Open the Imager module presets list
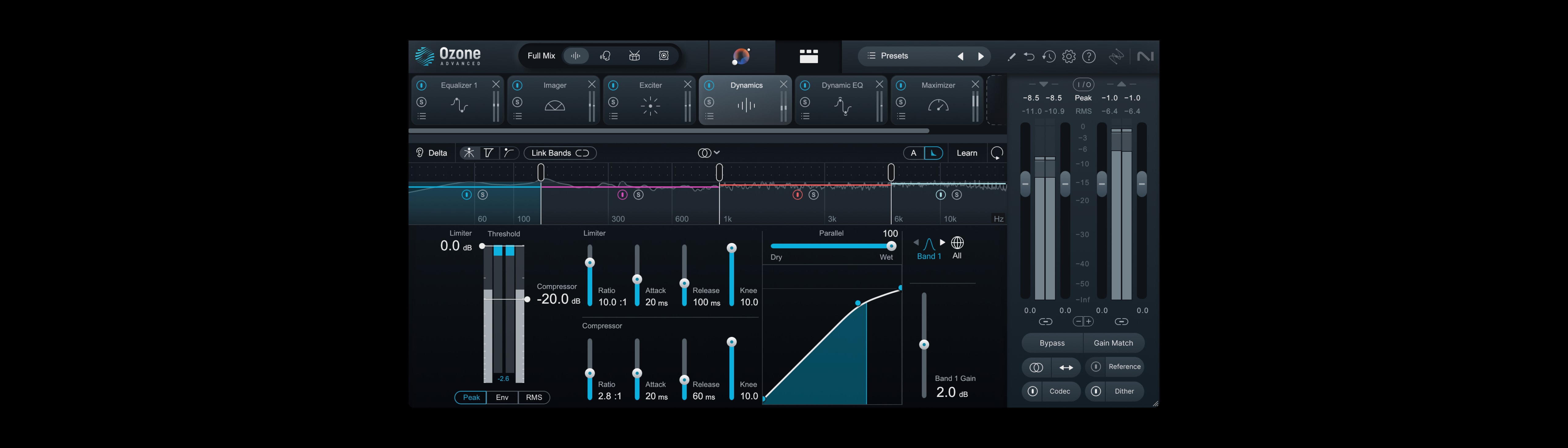Image resolution: width=1568 pixels, height=448 pixels. [x=518, y=116]
